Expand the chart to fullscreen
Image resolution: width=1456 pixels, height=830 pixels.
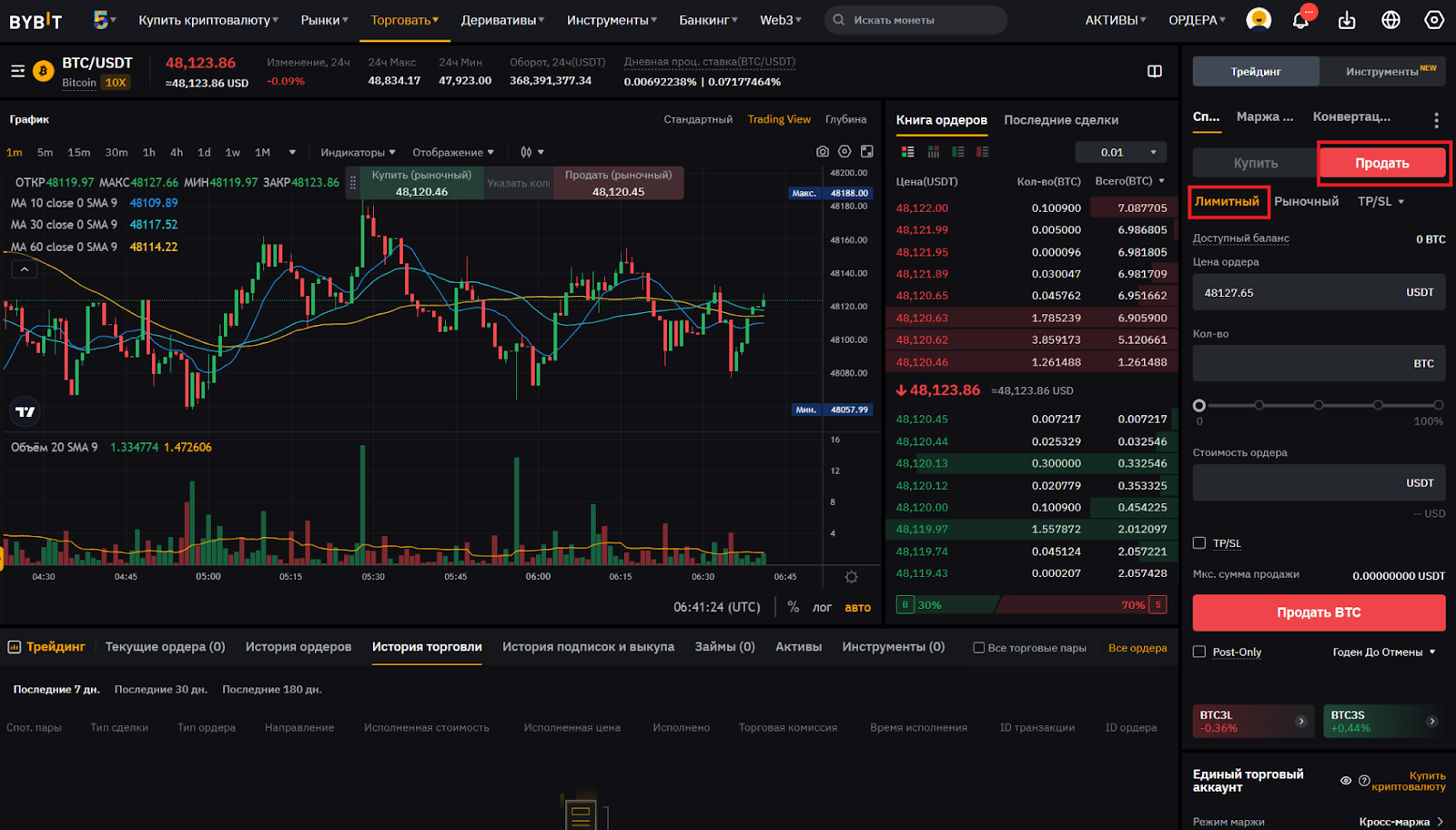point(867,152)
